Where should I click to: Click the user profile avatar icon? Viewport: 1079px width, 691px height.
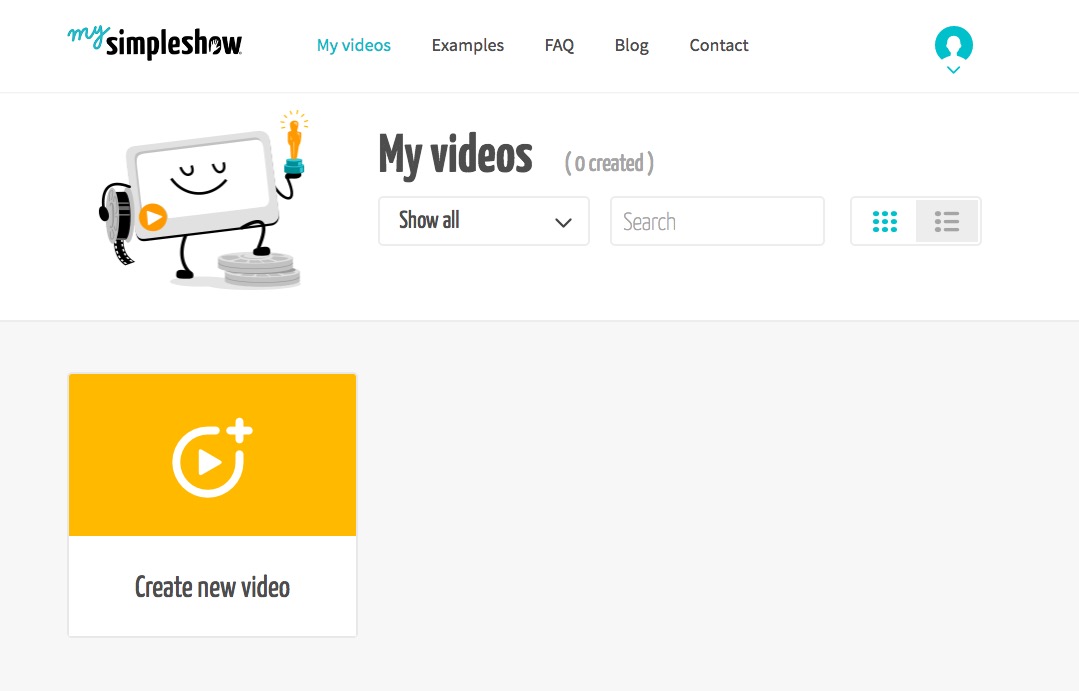(x=952, y=42)
